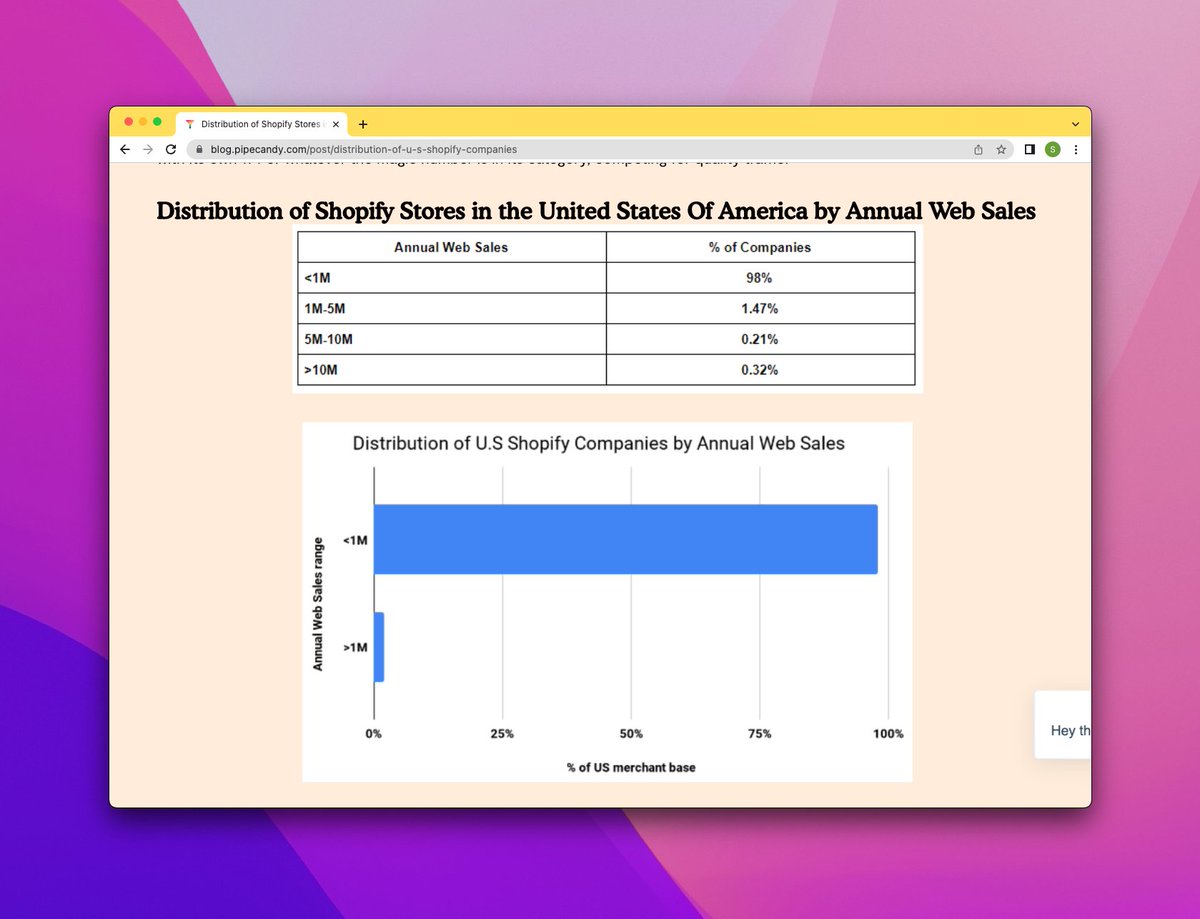Click the % of US merchant base axis title
Image resolution: width=1200 pixels, height=919 pixels.
pyautogui.click(x=631, y=767)
